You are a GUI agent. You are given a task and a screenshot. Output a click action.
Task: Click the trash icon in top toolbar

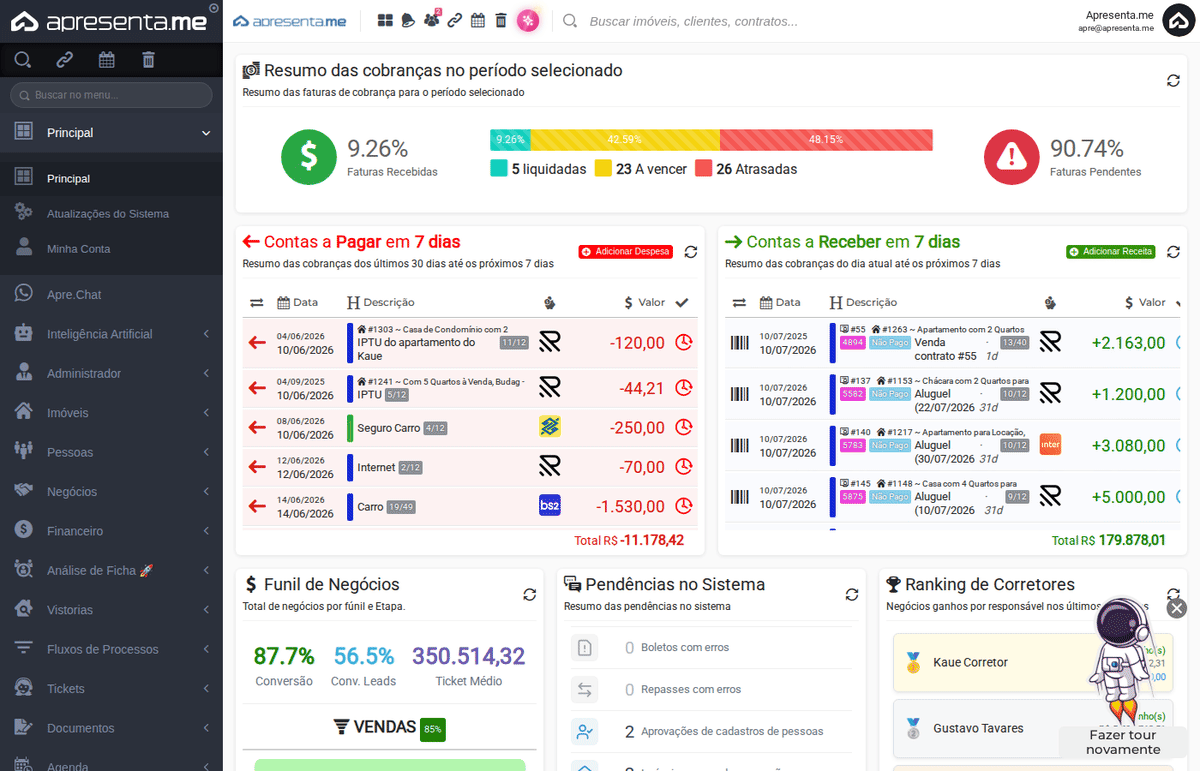501,20
